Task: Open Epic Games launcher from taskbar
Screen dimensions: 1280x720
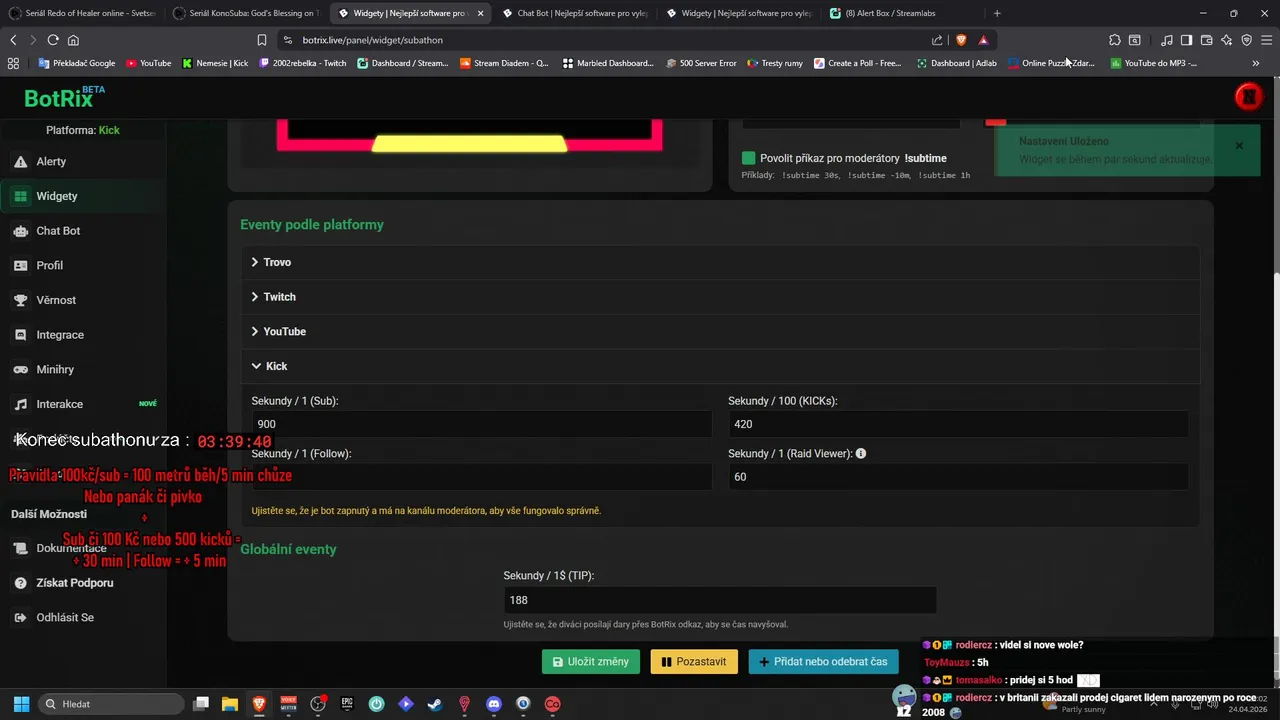Action: click(x=347, y=704)
